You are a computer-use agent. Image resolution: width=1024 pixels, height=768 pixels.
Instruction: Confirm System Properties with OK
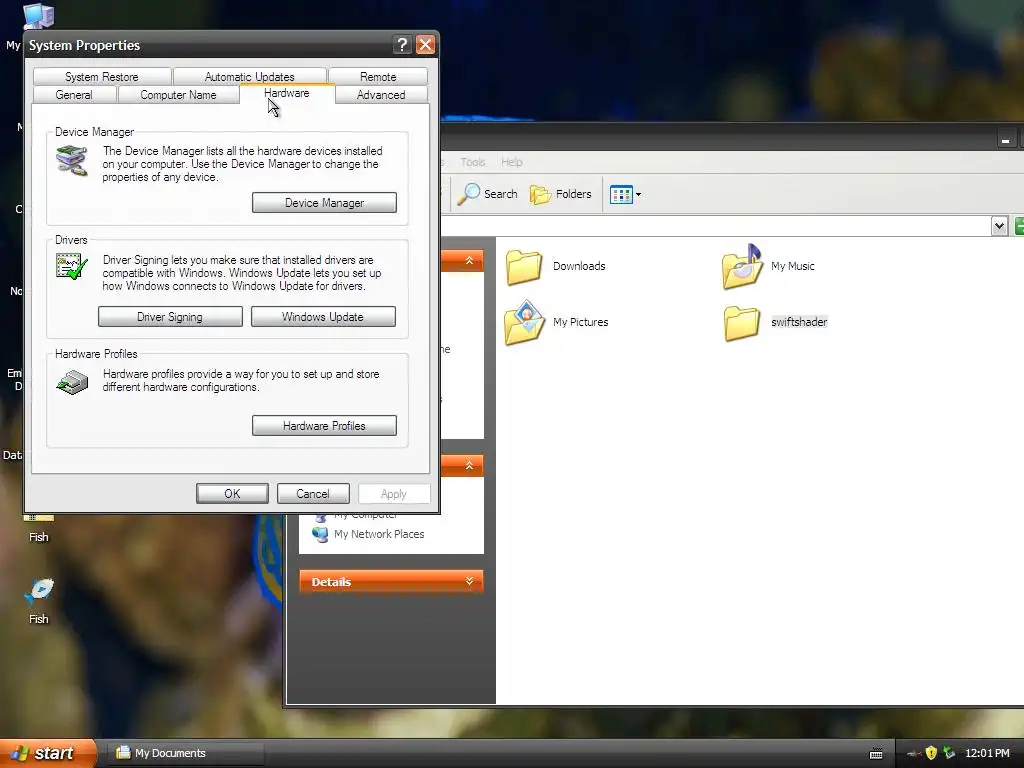(x=232, y=494)
